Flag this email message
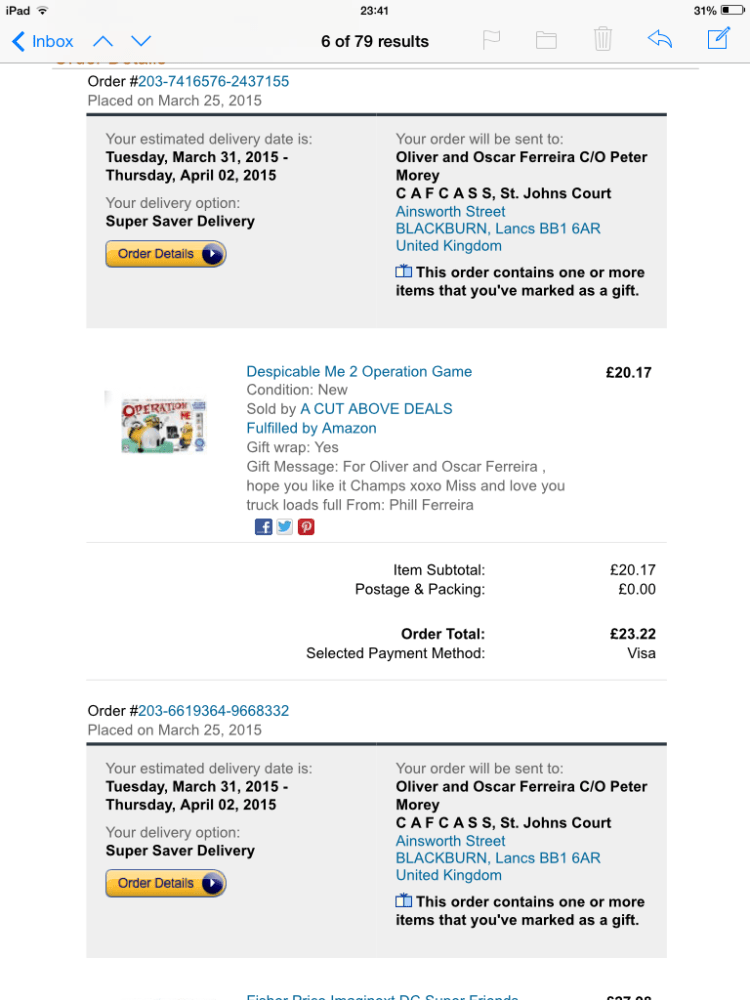This screenshot has height=1000, width=750. click(491, 40)
